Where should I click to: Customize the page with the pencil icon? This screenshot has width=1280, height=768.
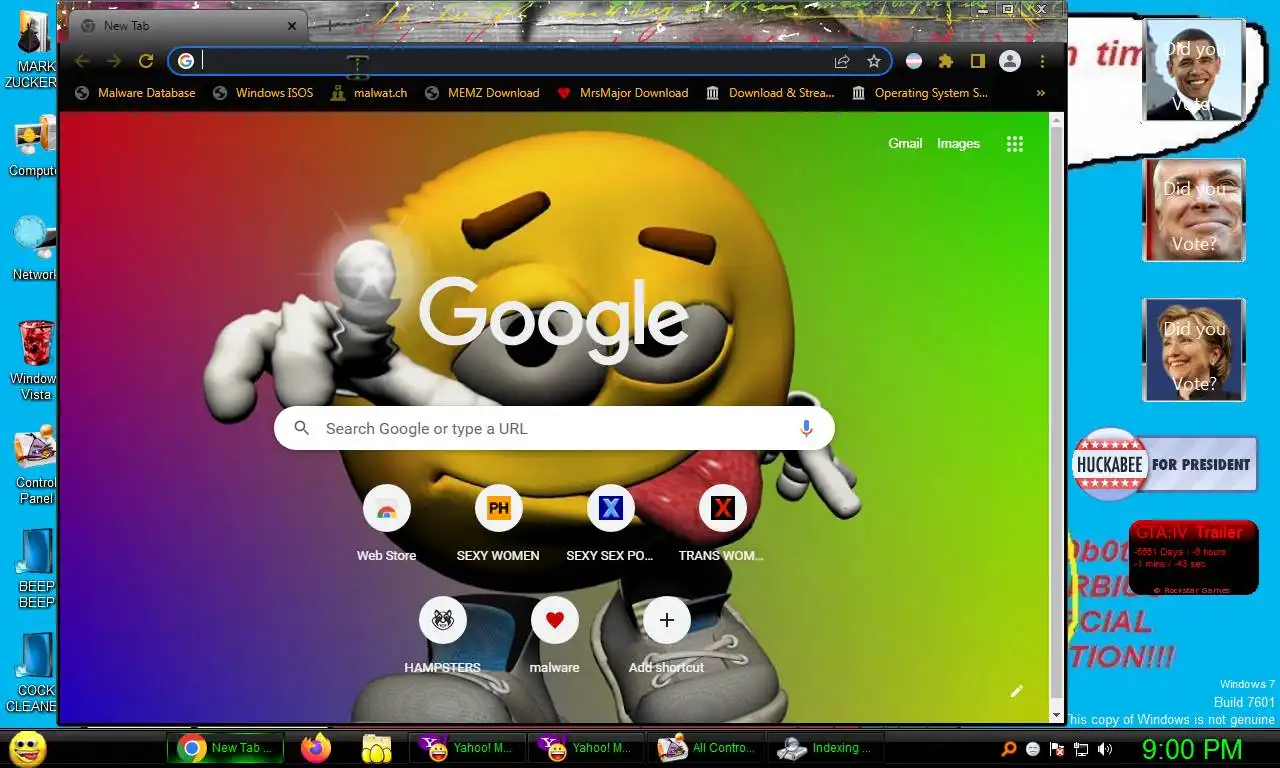1017,691
